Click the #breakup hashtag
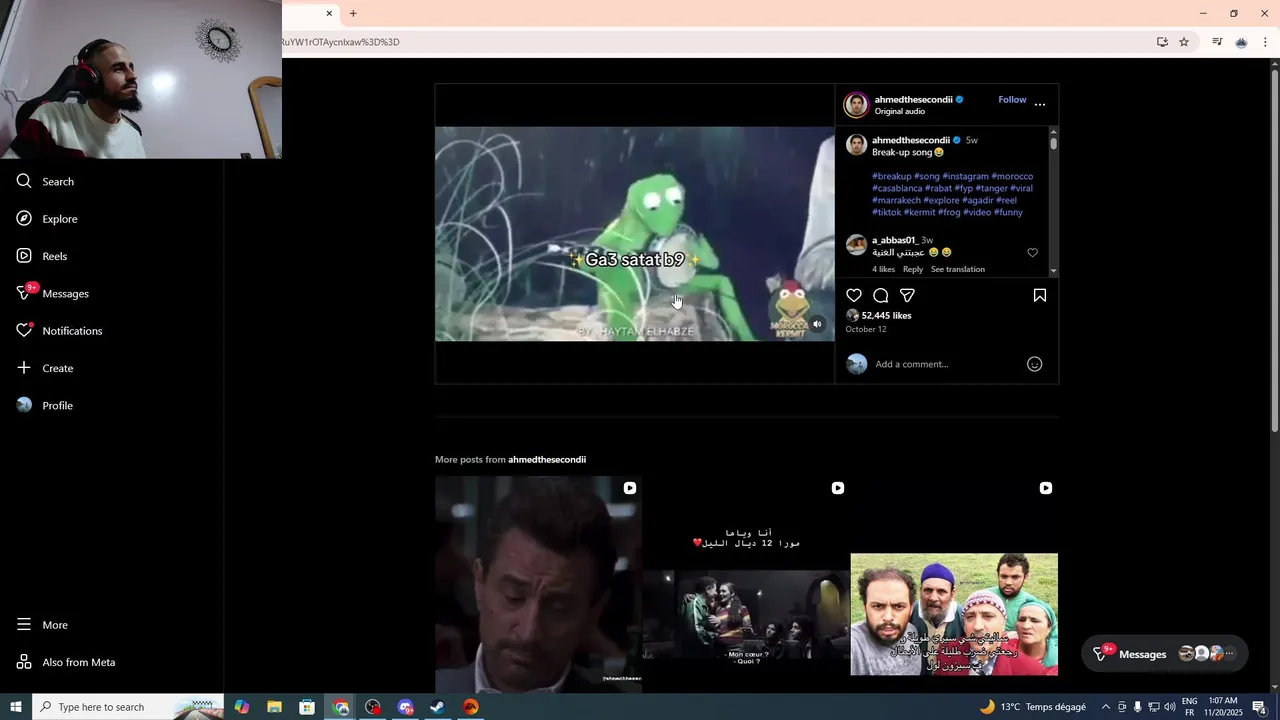 pyautogui.click(x=892, y=176)
